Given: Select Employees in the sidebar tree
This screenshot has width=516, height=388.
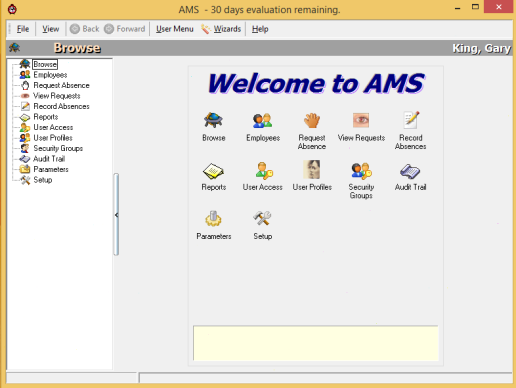Looking at the screenshot, I should point(50,75).
